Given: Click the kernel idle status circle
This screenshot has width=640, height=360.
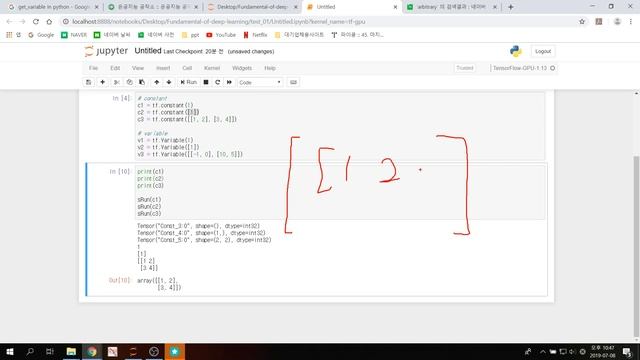Looking at the screenshot, I should click(553, 68).
